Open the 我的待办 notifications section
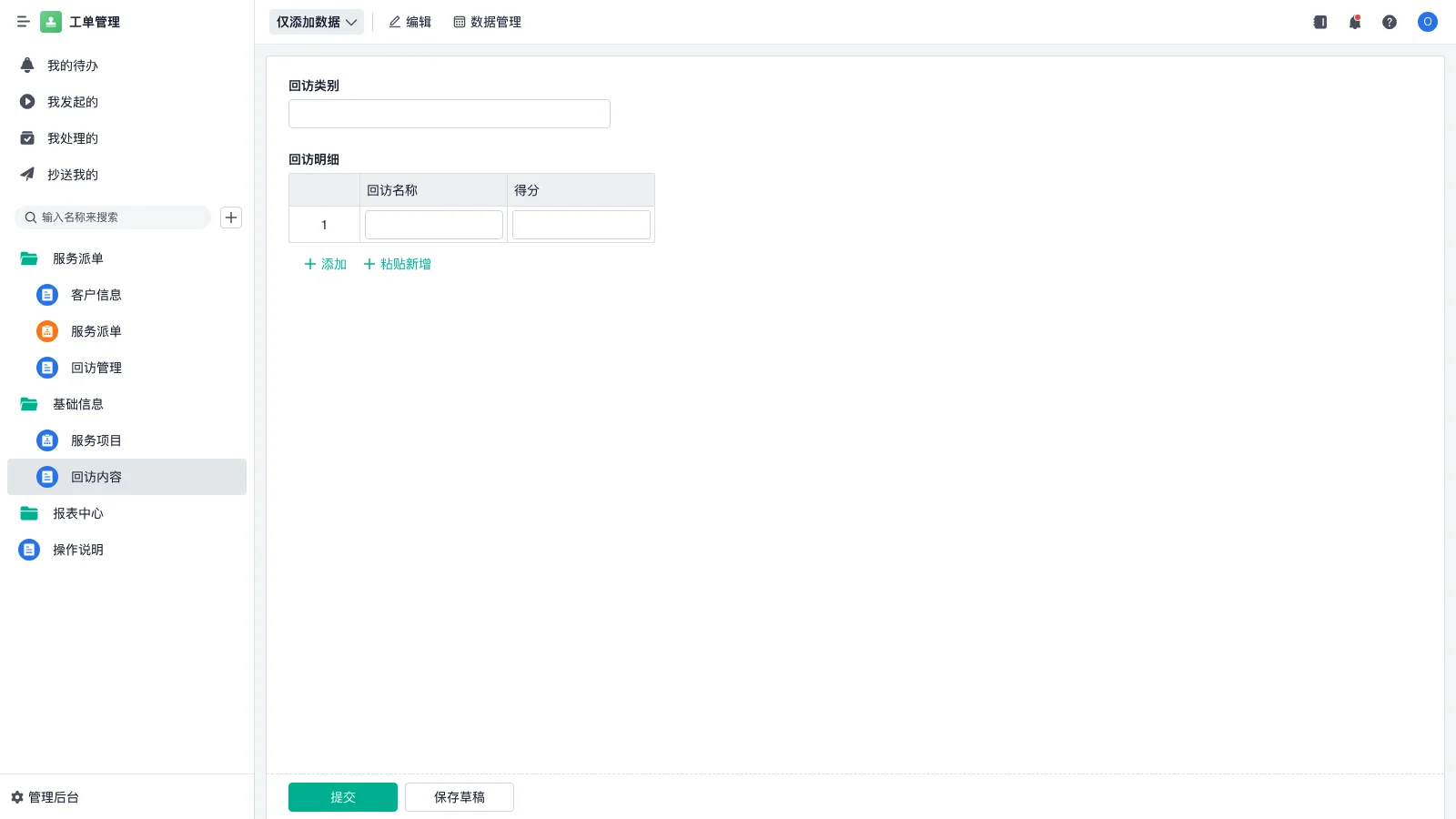The height and width of the screenshot is (819, 1456). (x=72, y=65)
